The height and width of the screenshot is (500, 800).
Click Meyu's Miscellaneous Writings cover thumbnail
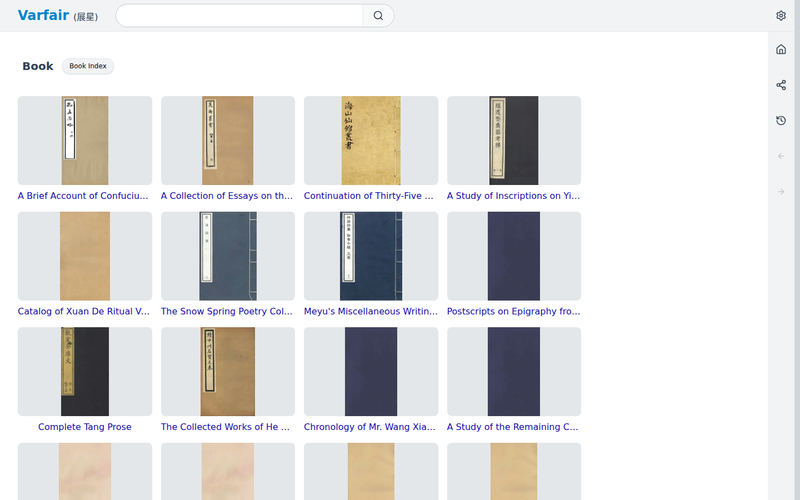(371, 256)
